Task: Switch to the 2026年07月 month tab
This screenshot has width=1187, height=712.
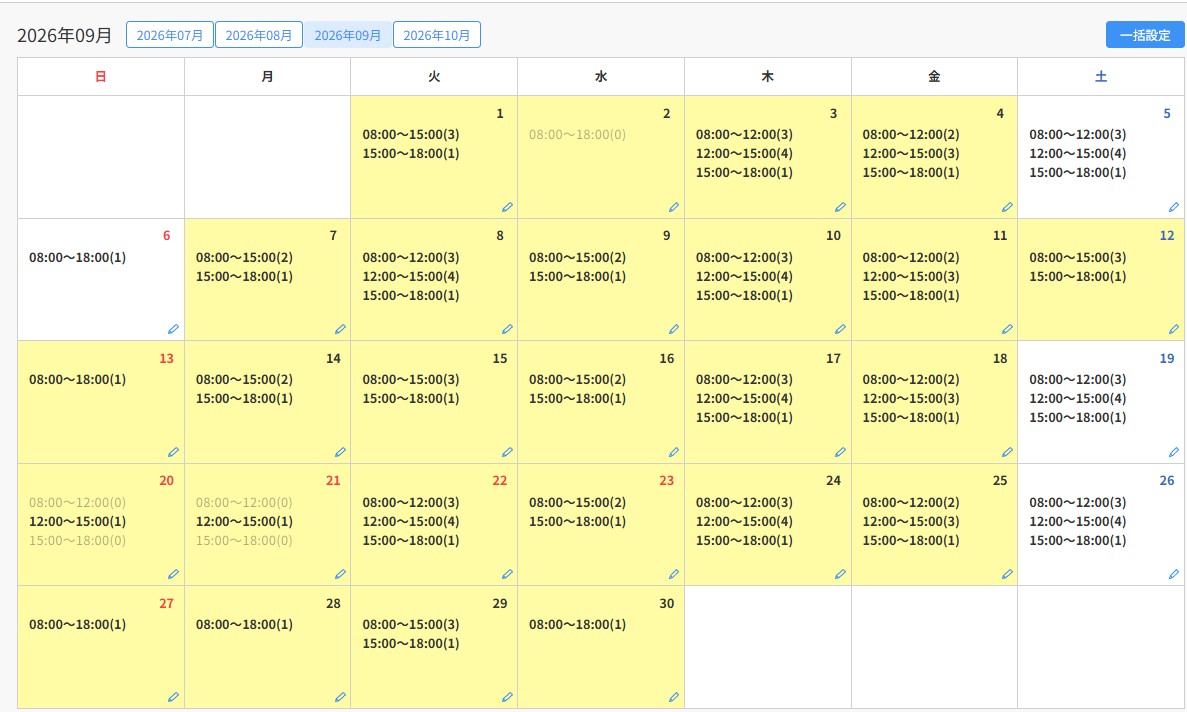Action: point(170,35)
